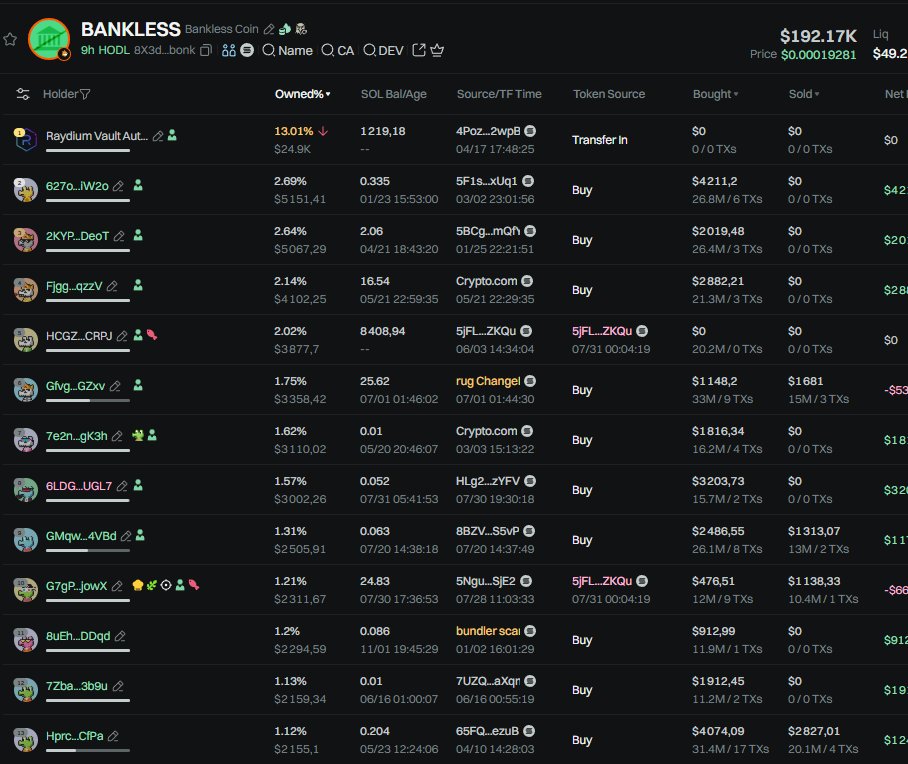
Task: Edit label for GMqw...4VBd
Action: point(126,536)
